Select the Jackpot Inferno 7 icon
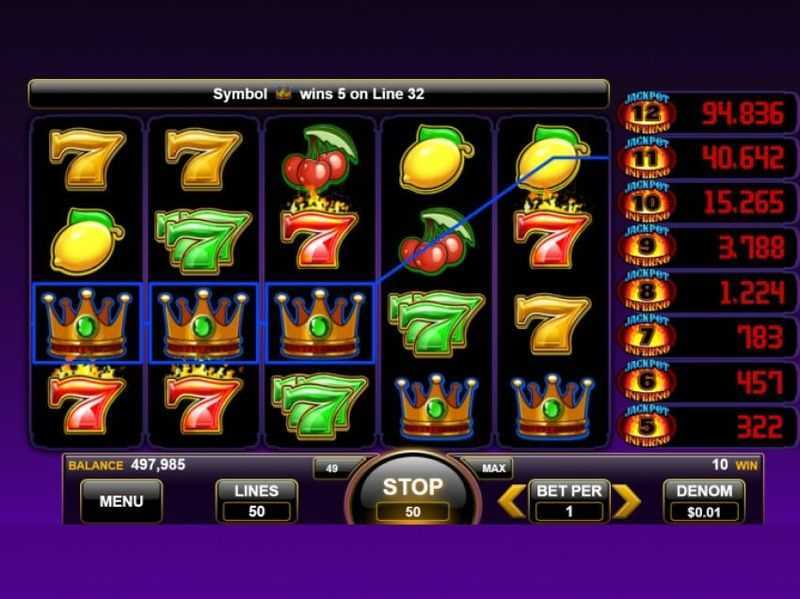The height and width of the screenshot is (599, 800). pos(646,336)
